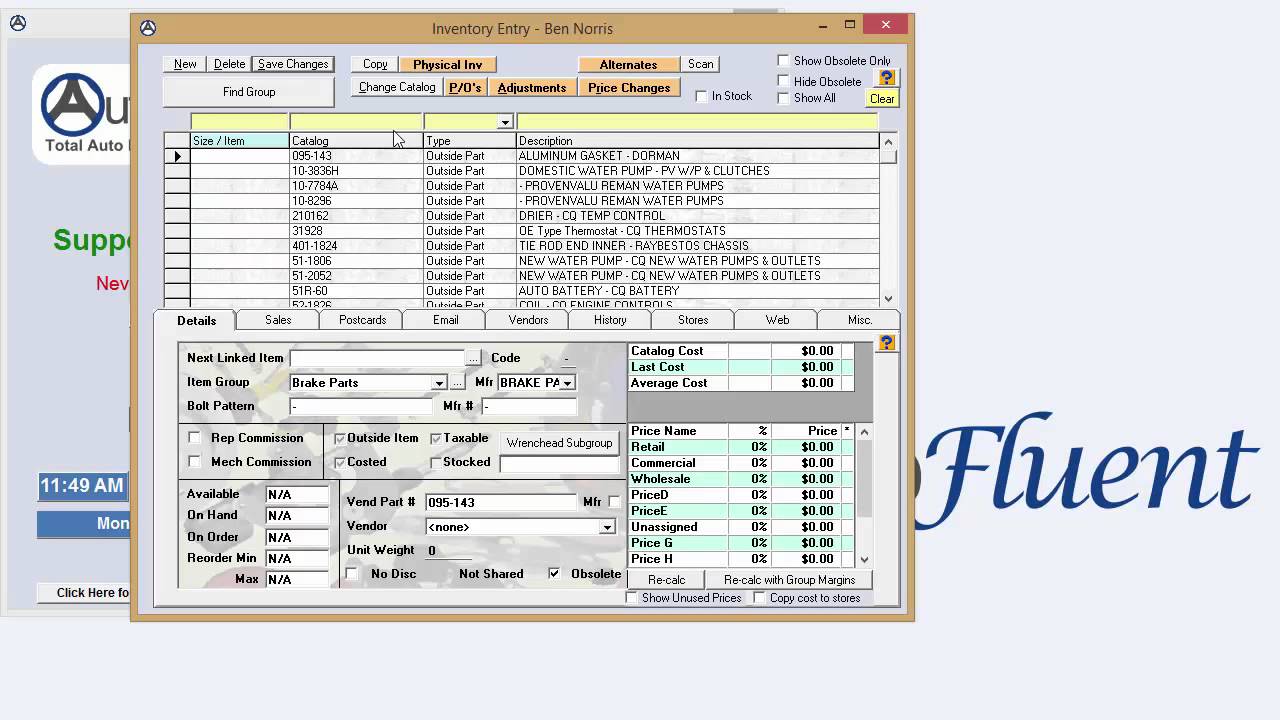The width and height of the screenshot is (1280, 720).
Task: Click the Bolt Pattern field
Action: 361,406
